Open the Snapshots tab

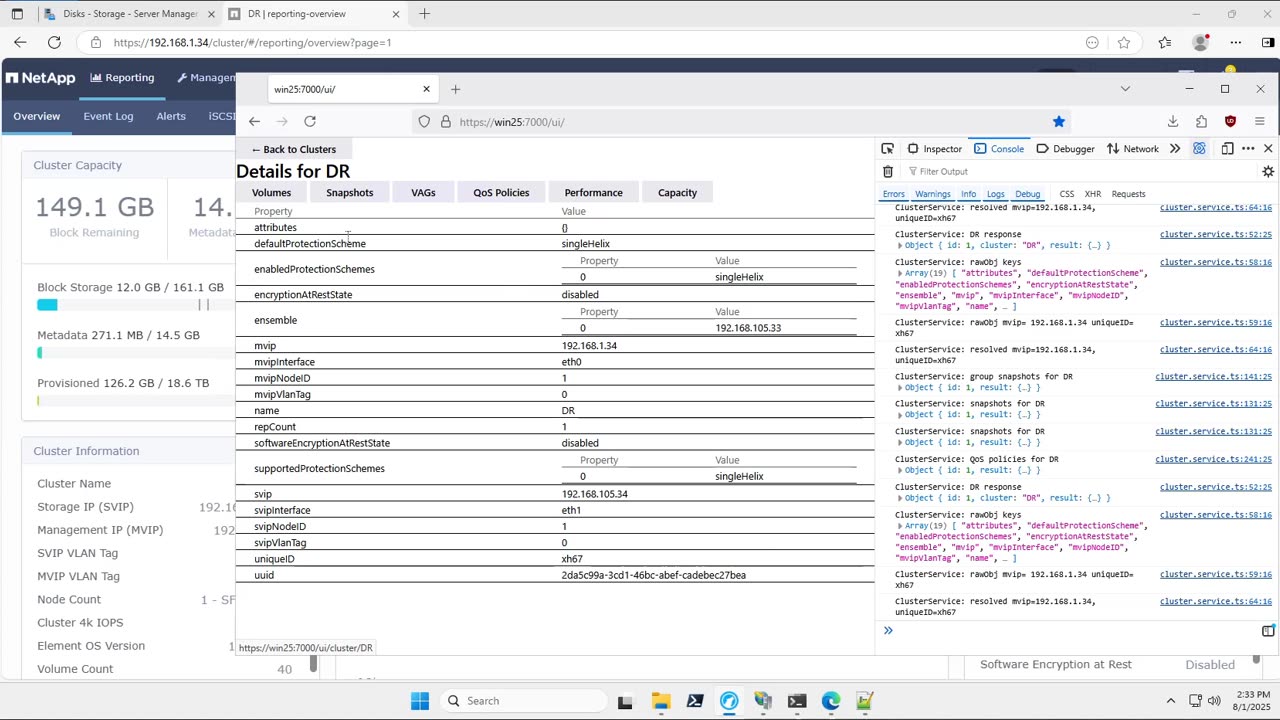pos(349,193)
